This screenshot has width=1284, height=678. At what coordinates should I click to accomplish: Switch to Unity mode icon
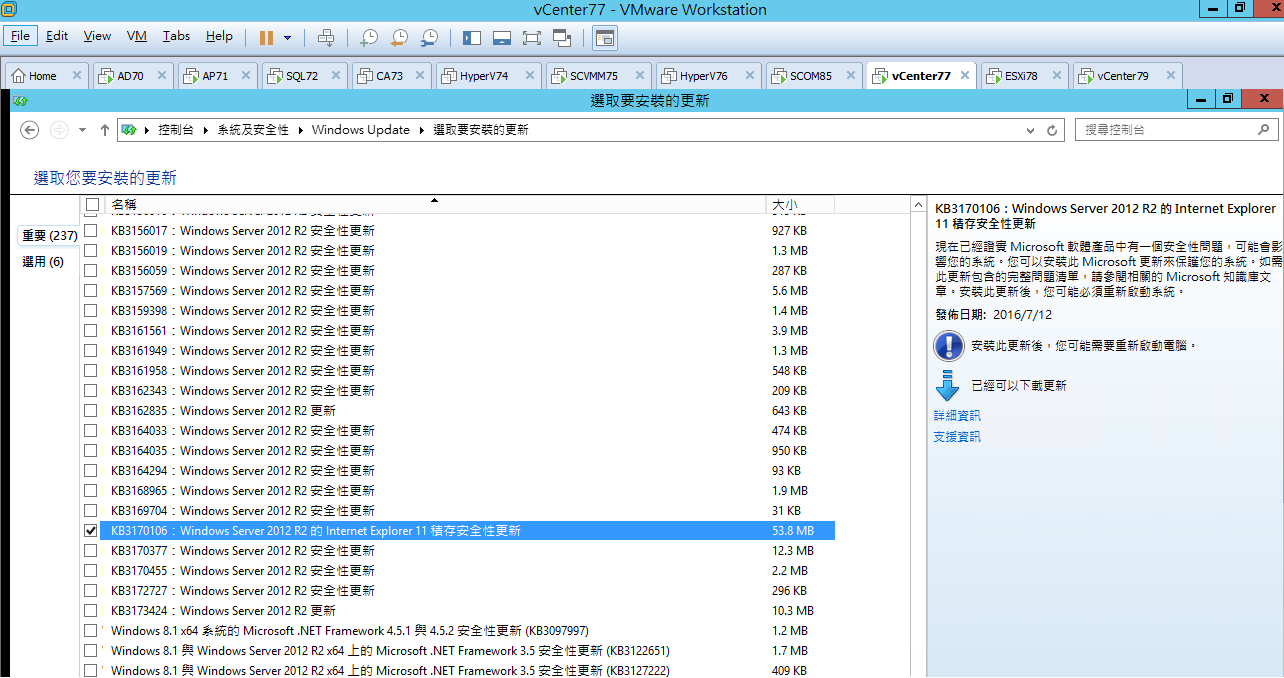(x=562, y=37)
